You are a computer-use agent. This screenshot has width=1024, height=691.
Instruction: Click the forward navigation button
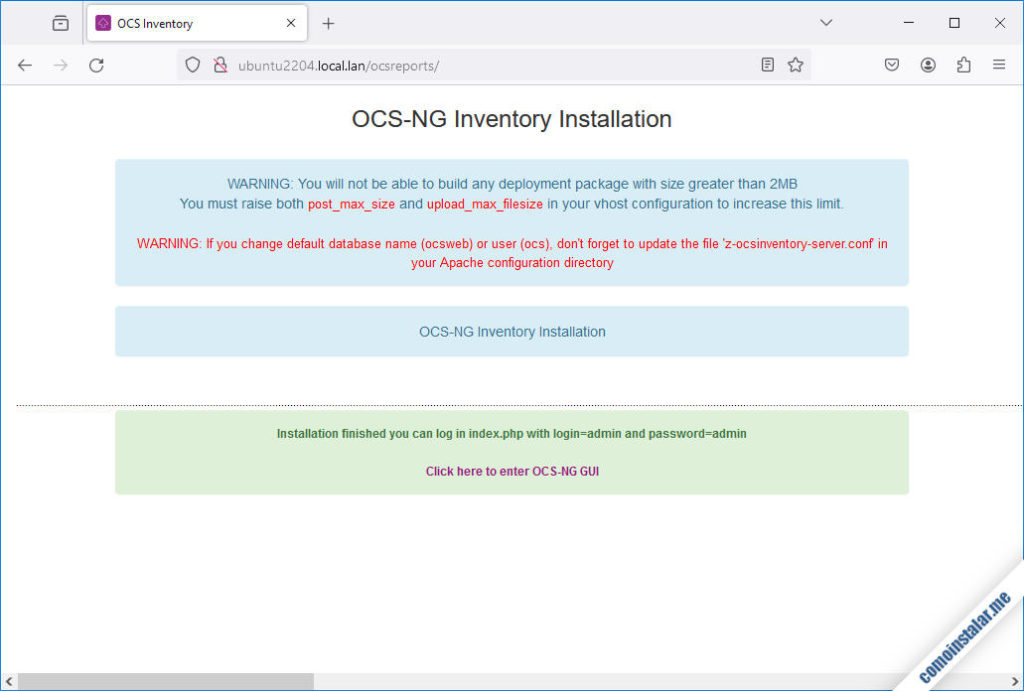(x=60, y=64)
